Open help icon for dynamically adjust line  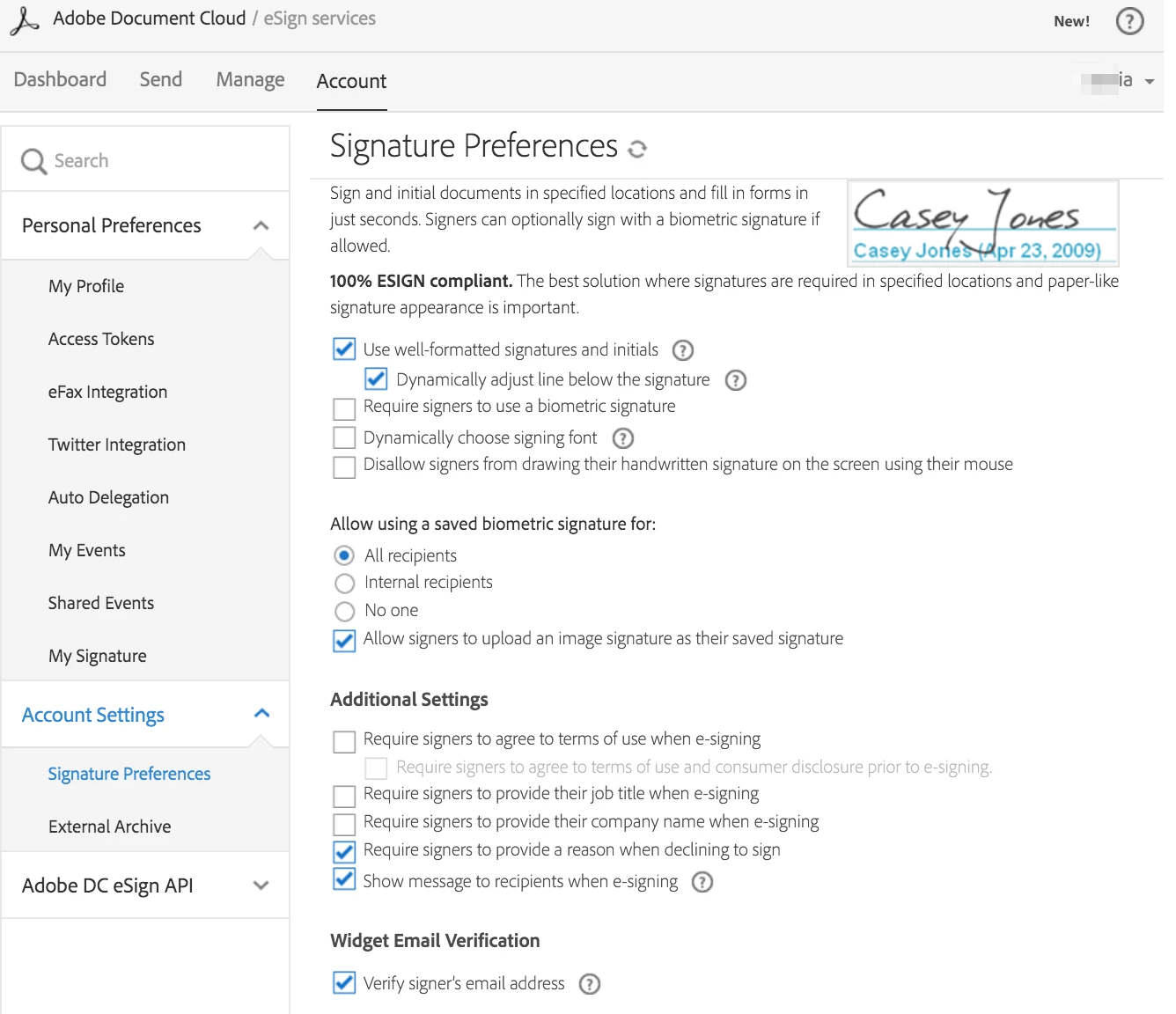click(735, 380)
